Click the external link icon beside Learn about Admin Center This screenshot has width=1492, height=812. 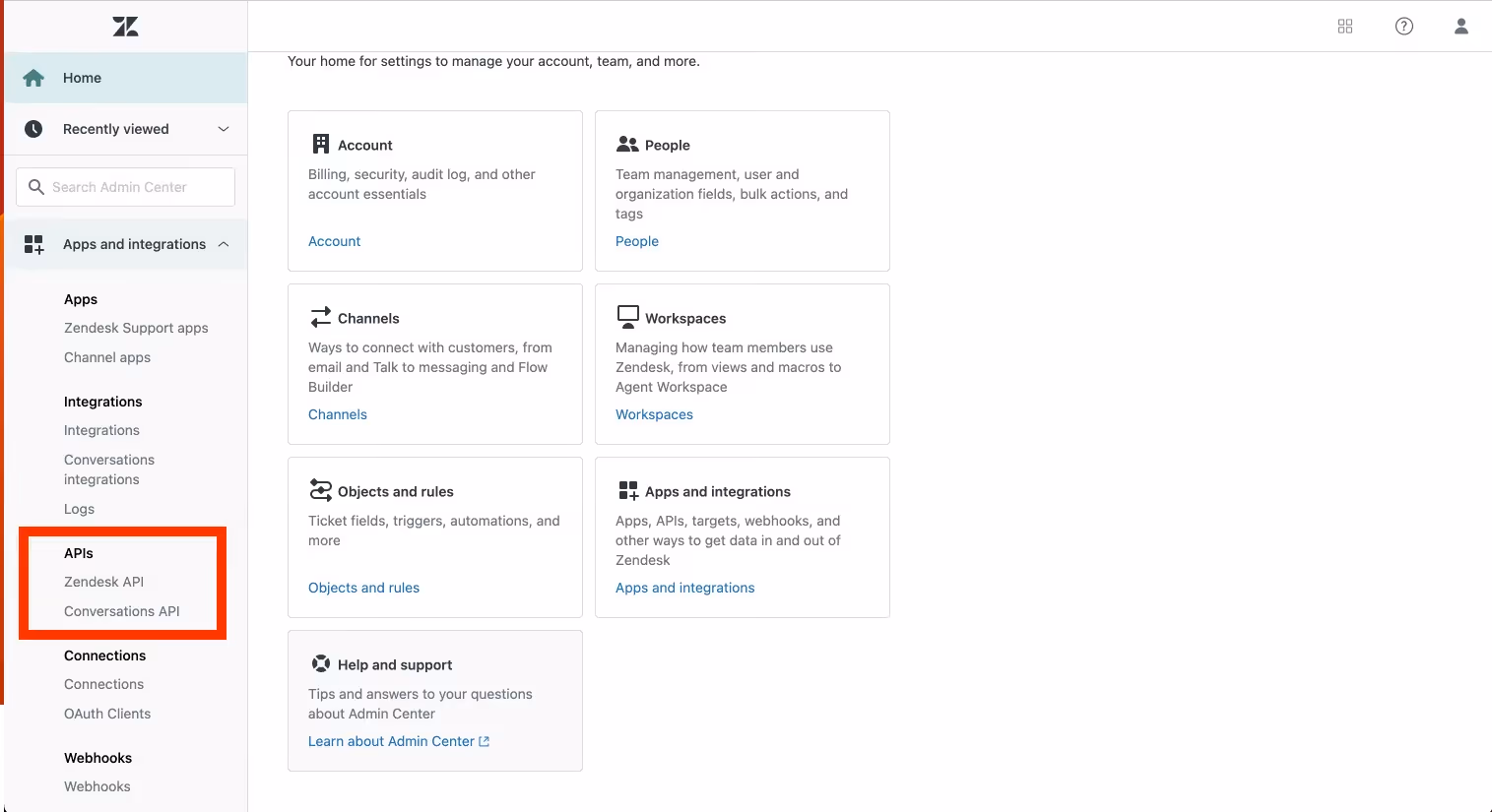[484, 741]
